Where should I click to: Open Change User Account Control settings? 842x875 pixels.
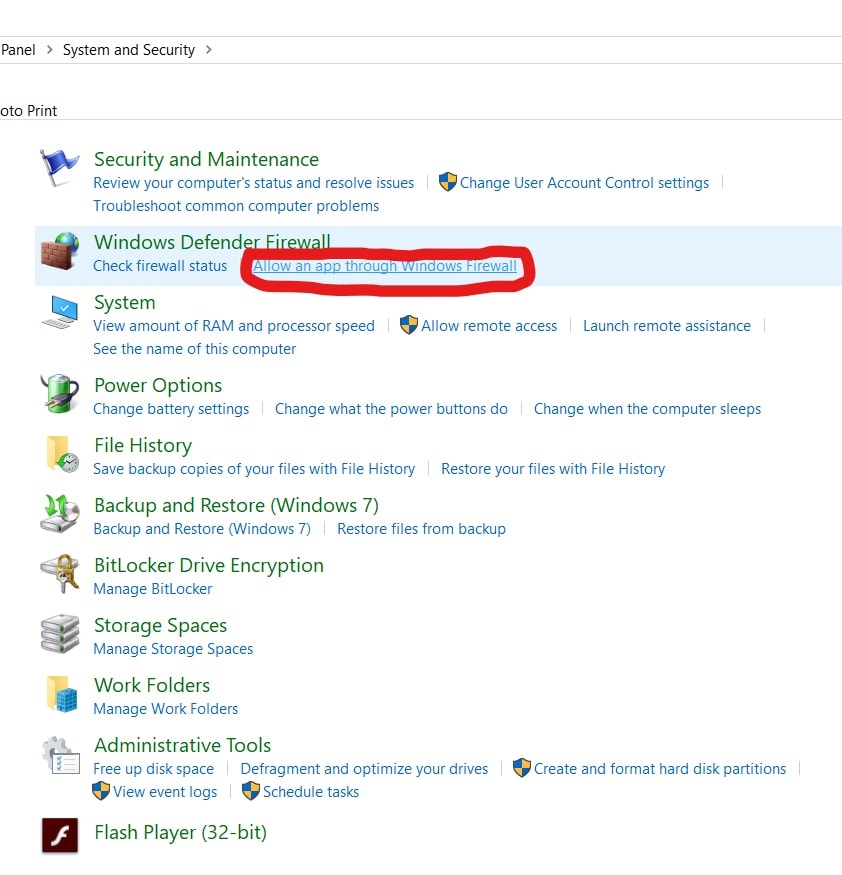pos(584,183)
